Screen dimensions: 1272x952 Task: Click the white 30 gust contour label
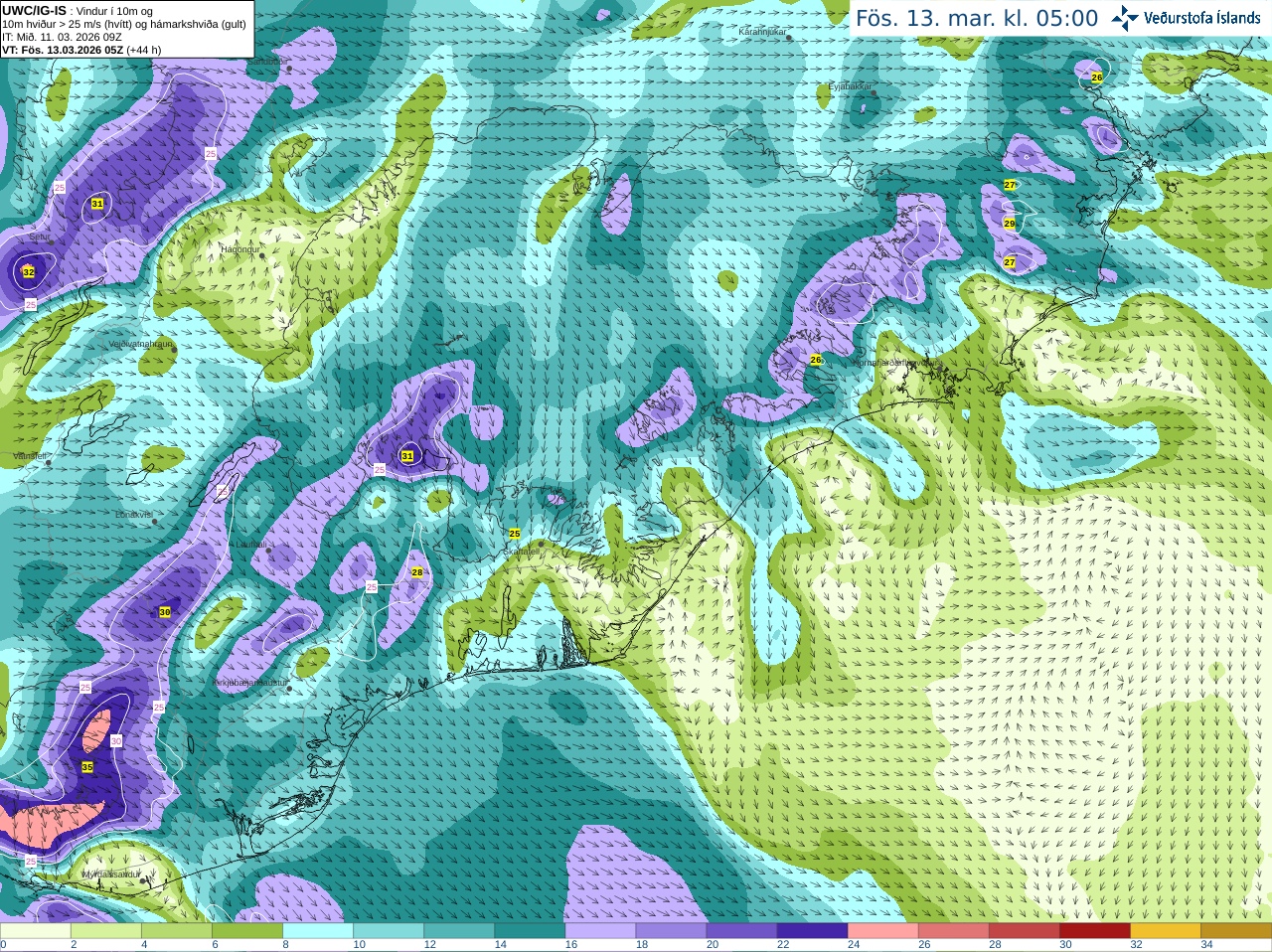click(x=116, y=740)
